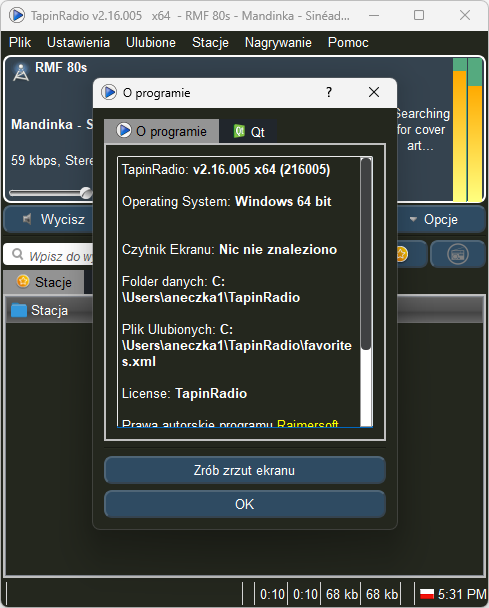The width and height of the screenshot is (489, 608).
Task: Click the Raimersoft link
Action: coord(308,423)
